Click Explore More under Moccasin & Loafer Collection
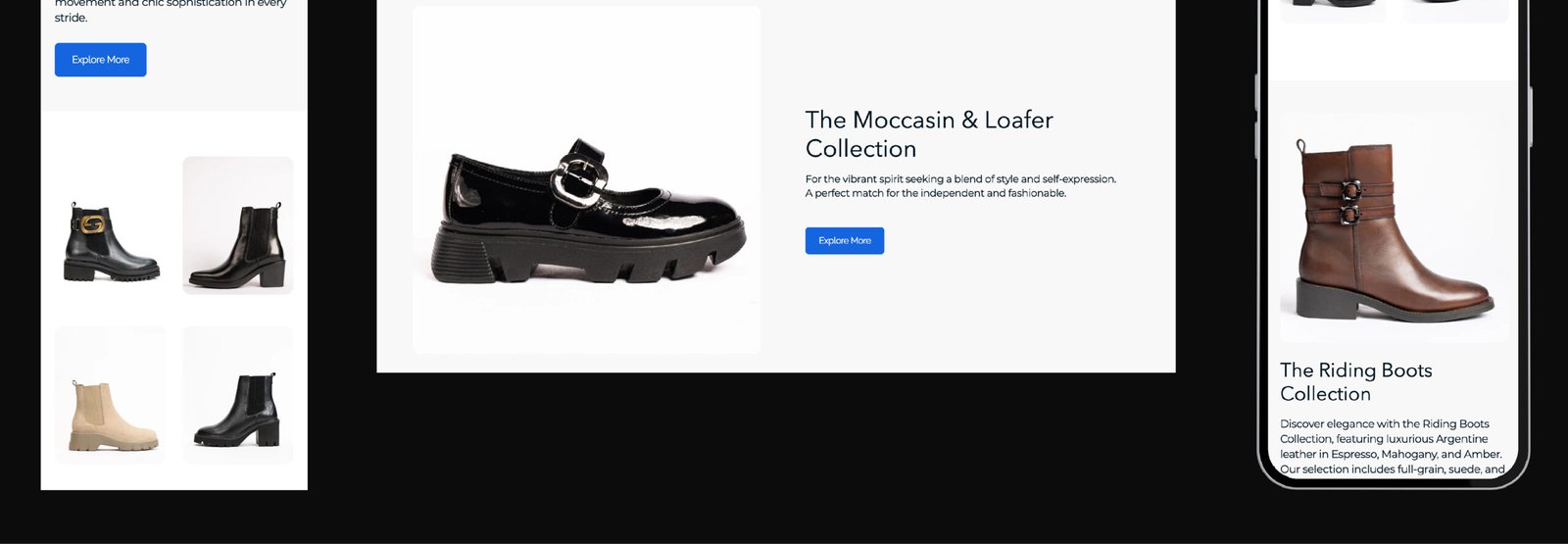Image resolution: width=1568 pixels, height=544 pixels. [845, 241]
